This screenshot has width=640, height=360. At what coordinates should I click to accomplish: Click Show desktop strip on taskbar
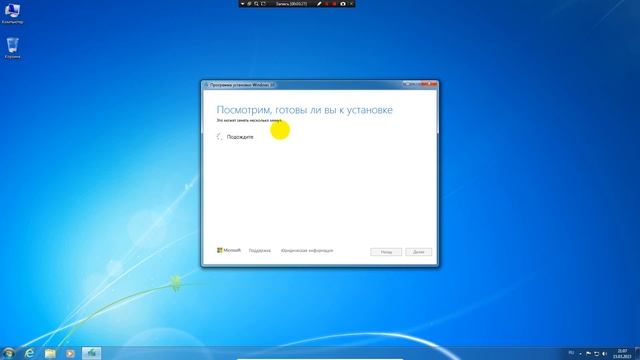click(x=637, y=353)
